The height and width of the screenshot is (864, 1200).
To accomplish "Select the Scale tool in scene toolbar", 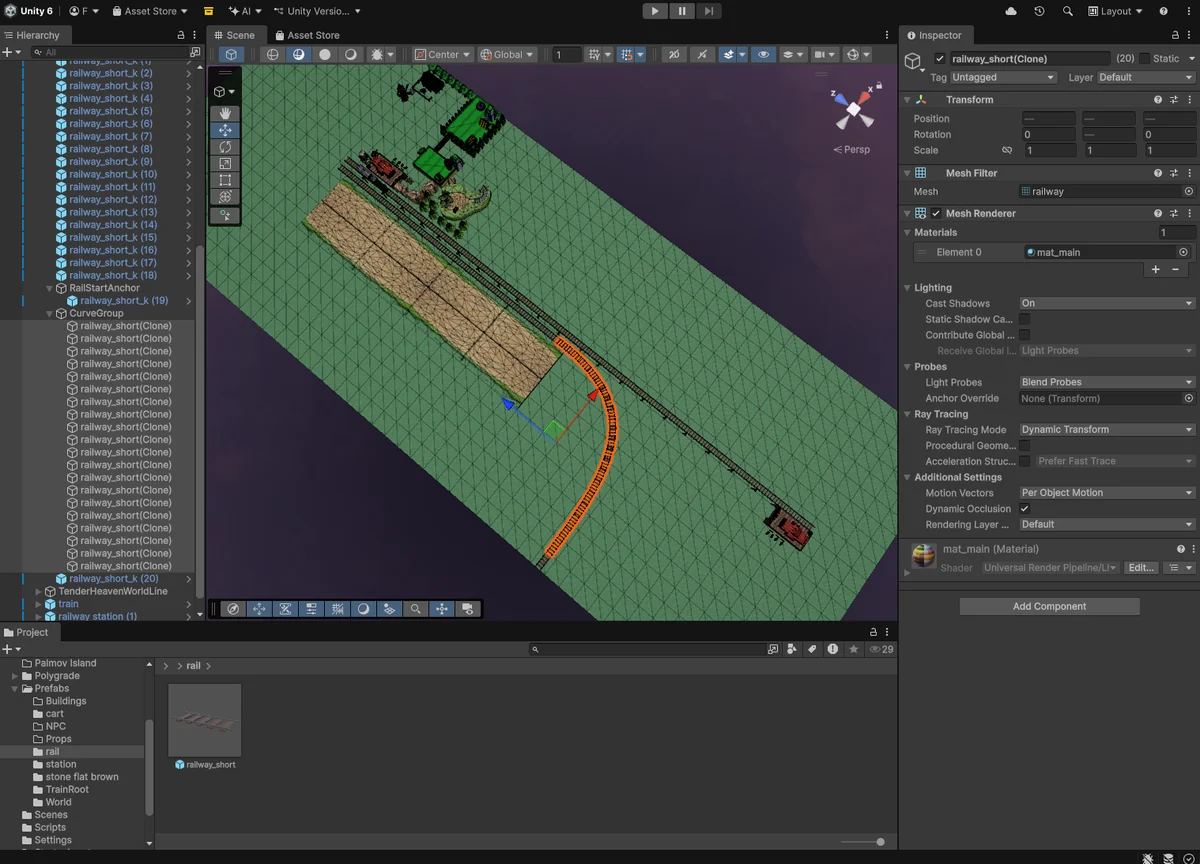I will pos(225,164).
